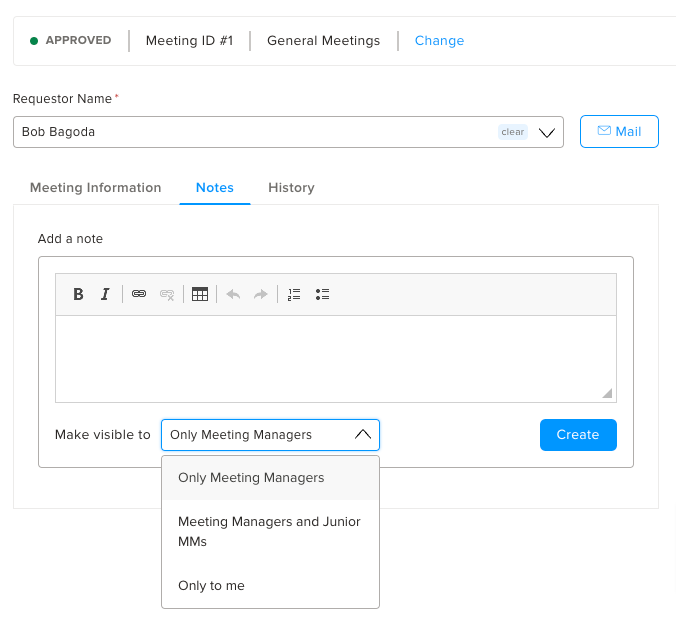Remove link using the unlink icon

click(x=167, y=294)
